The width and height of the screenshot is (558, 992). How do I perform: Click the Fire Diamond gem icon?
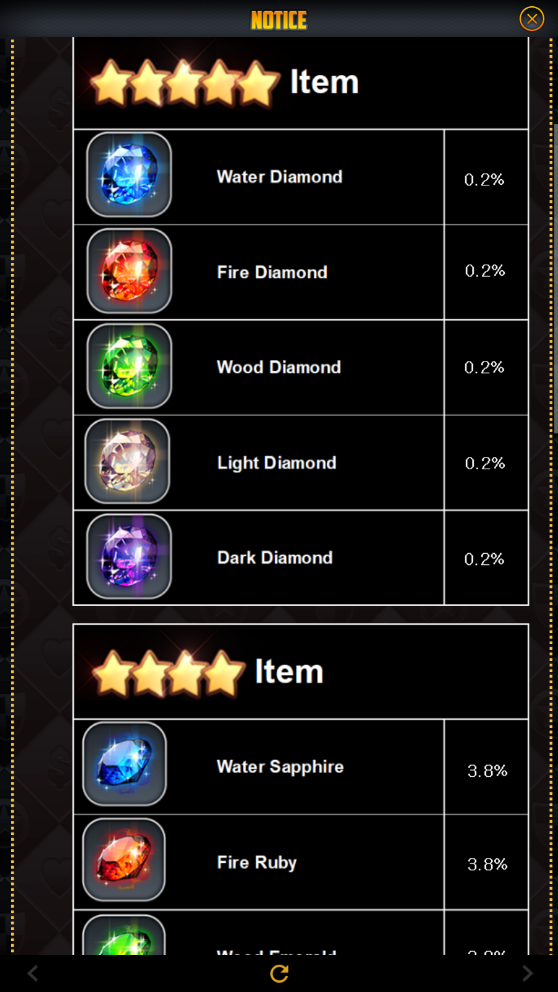click(x=129, y=271)
